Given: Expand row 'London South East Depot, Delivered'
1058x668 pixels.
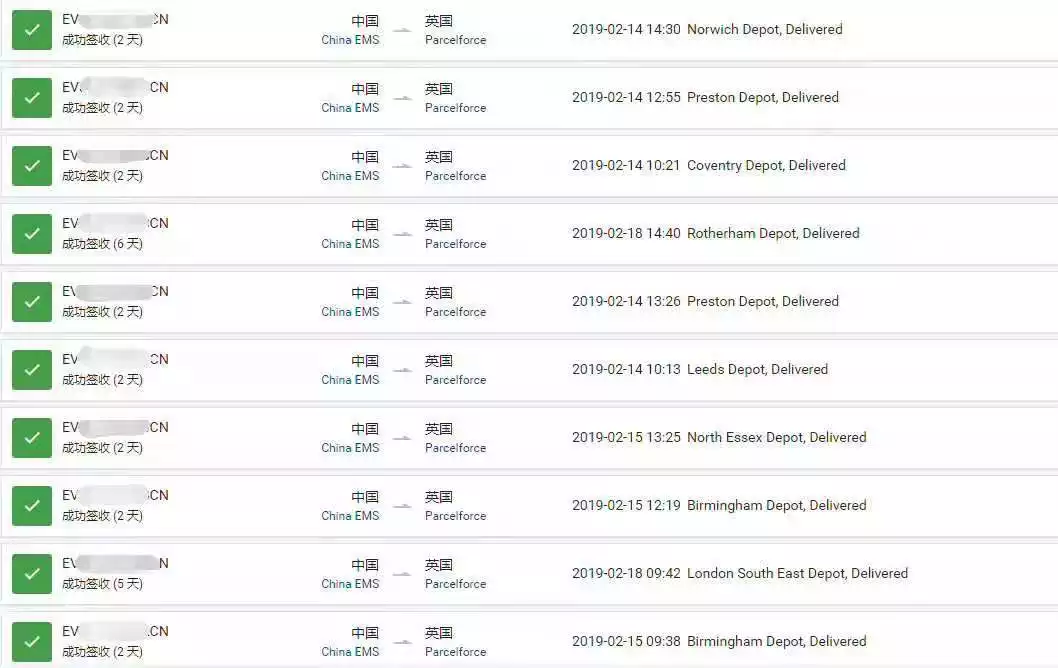Looking at the screenshot, I should click(529, 574).
